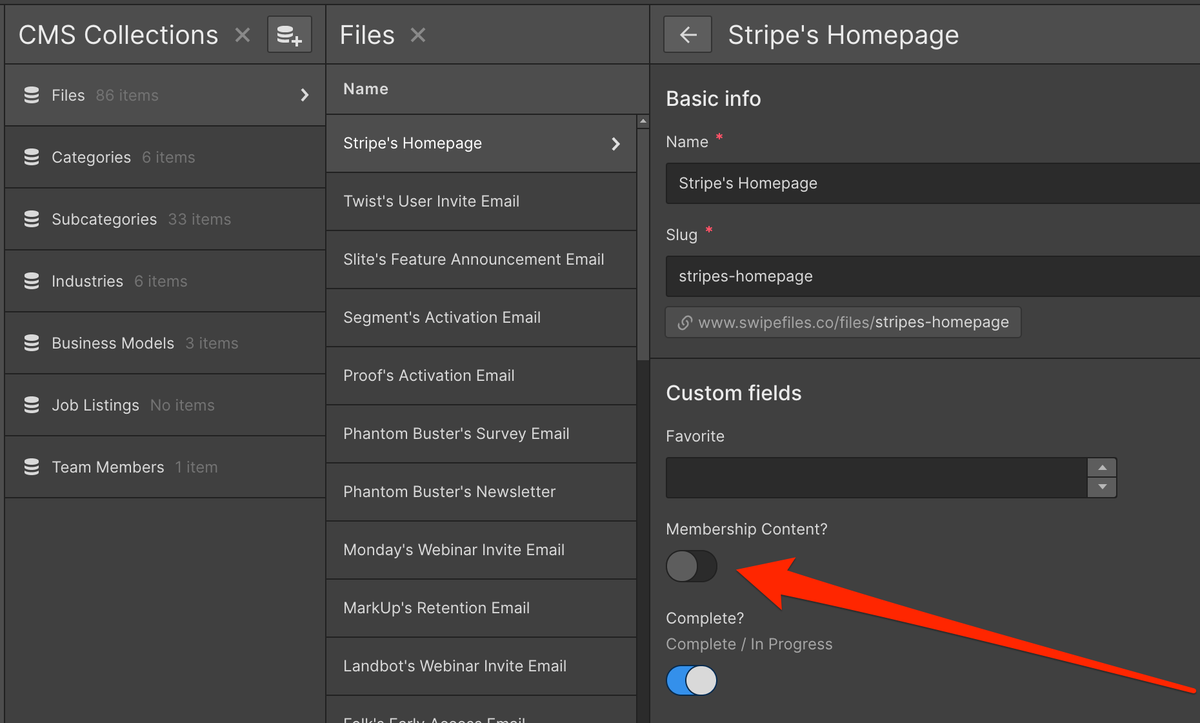1200x723 pixels.
Task: Open the Subcategories collection
Action: tap(165, 220)
